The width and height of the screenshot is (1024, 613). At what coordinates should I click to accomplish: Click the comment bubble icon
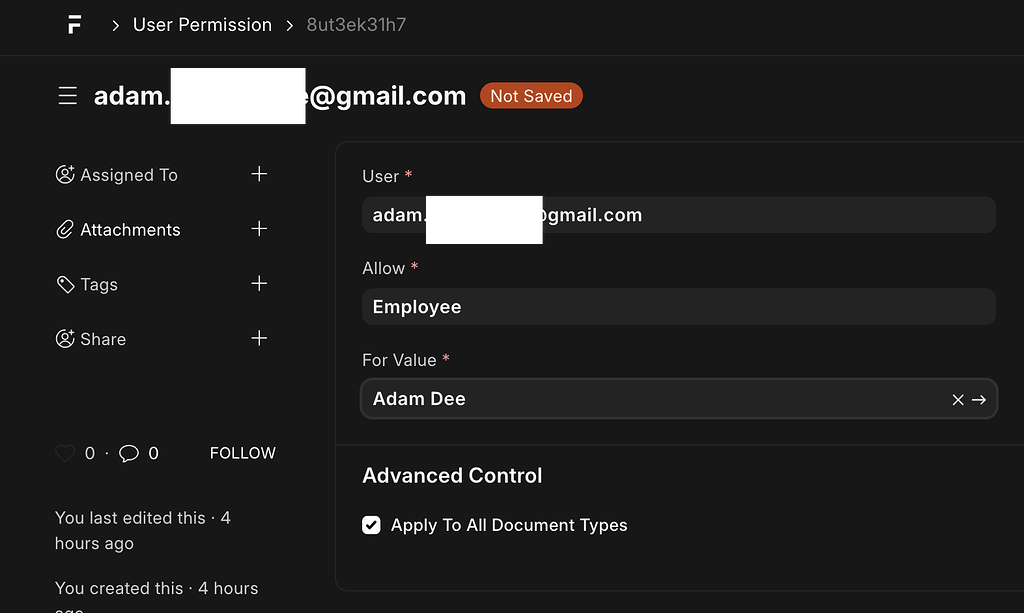coord(127,452)
